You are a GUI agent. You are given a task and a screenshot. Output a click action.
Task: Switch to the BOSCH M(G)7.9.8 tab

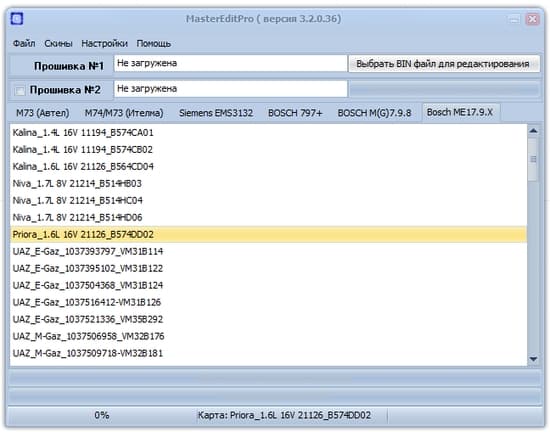click(374, 113)
